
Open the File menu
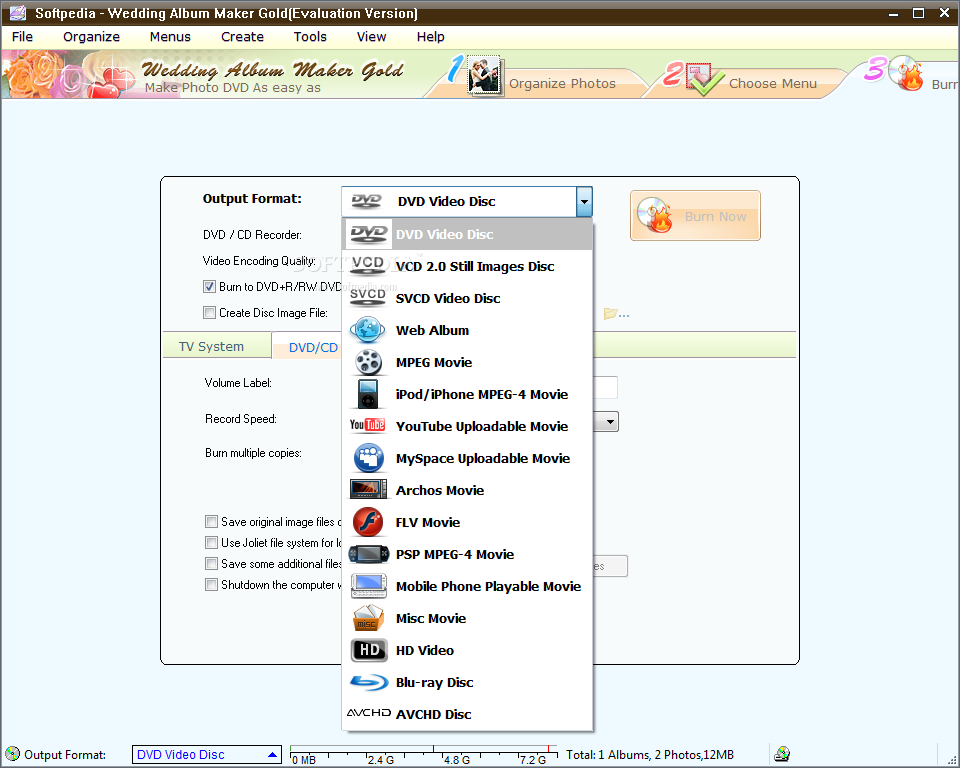coord(23,37)
